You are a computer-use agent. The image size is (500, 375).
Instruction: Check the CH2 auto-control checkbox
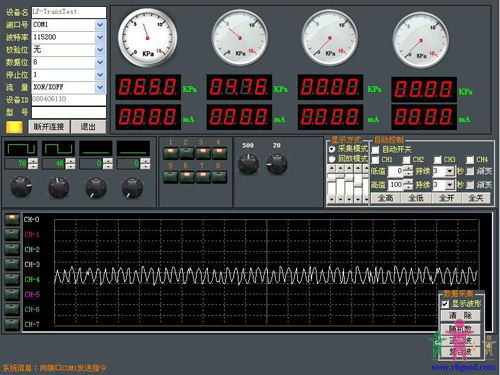(x=407, y=160)
